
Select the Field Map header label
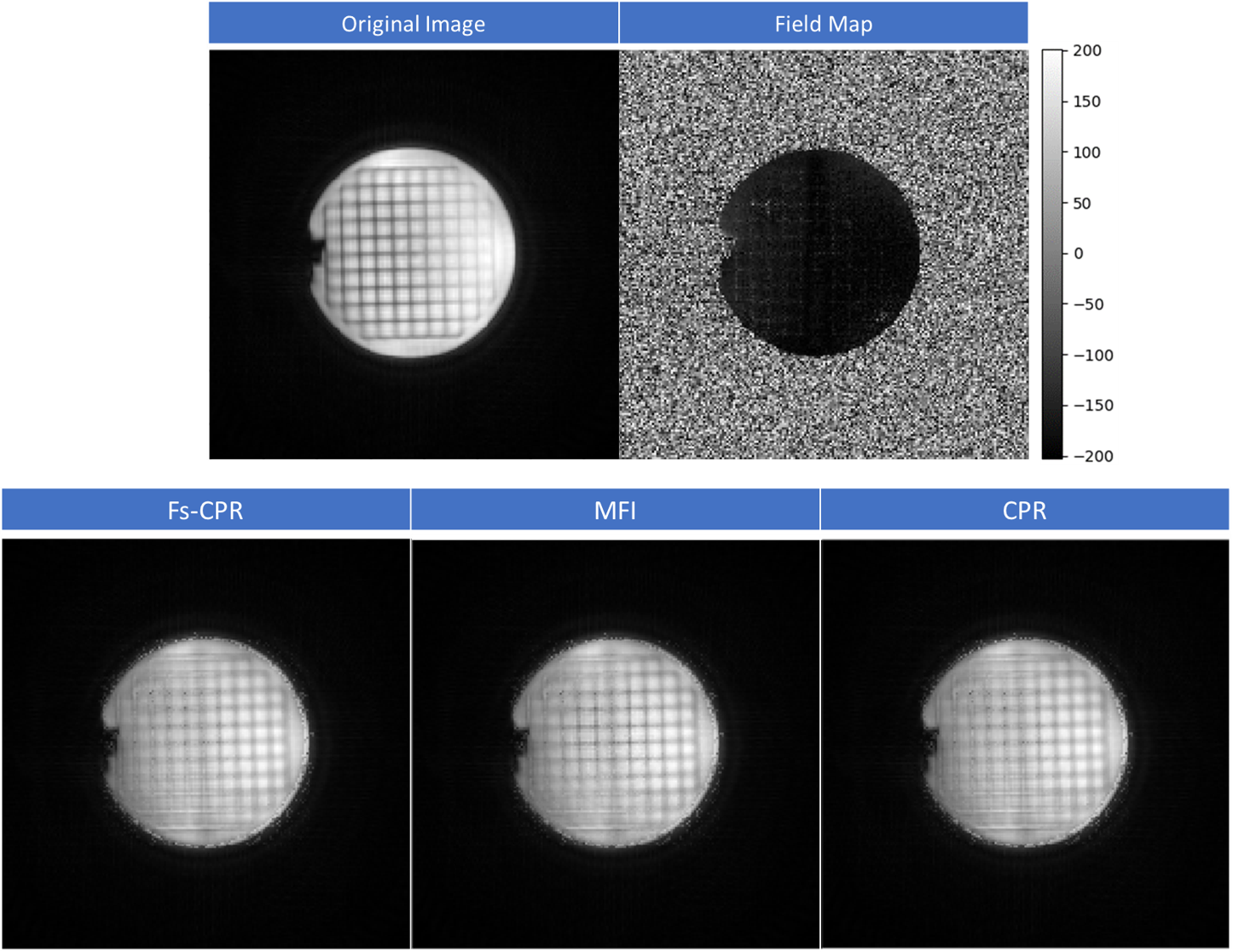coord(823,24)
